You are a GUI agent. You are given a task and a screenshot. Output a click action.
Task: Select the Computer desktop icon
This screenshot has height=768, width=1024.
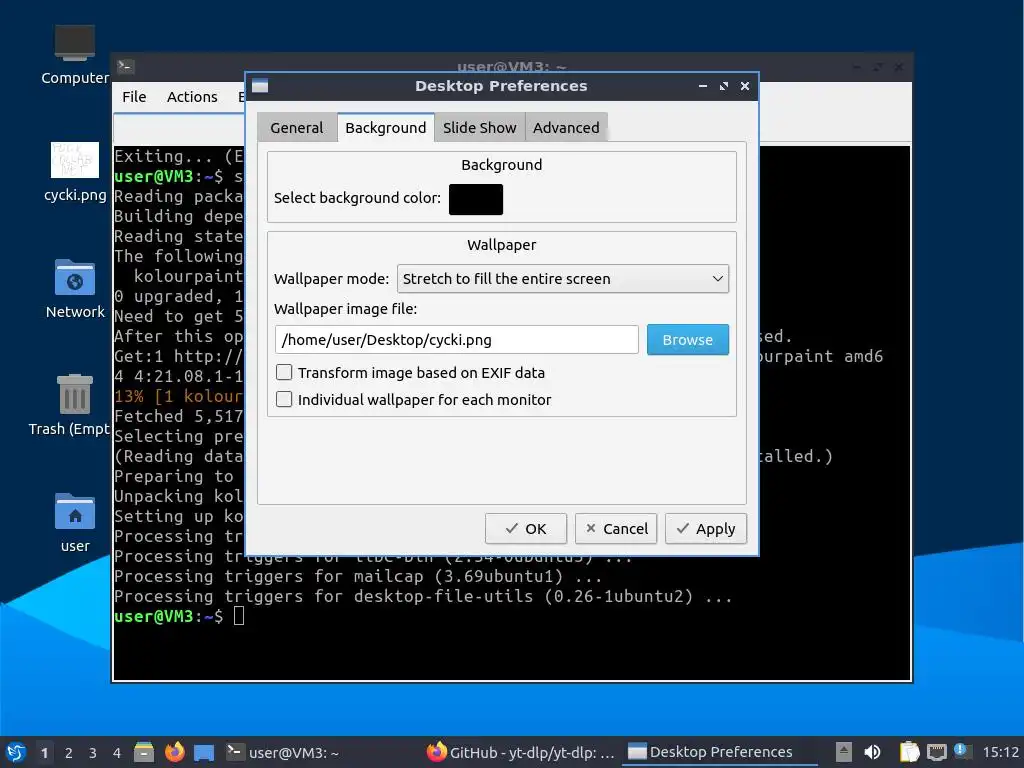pos(74,56)
